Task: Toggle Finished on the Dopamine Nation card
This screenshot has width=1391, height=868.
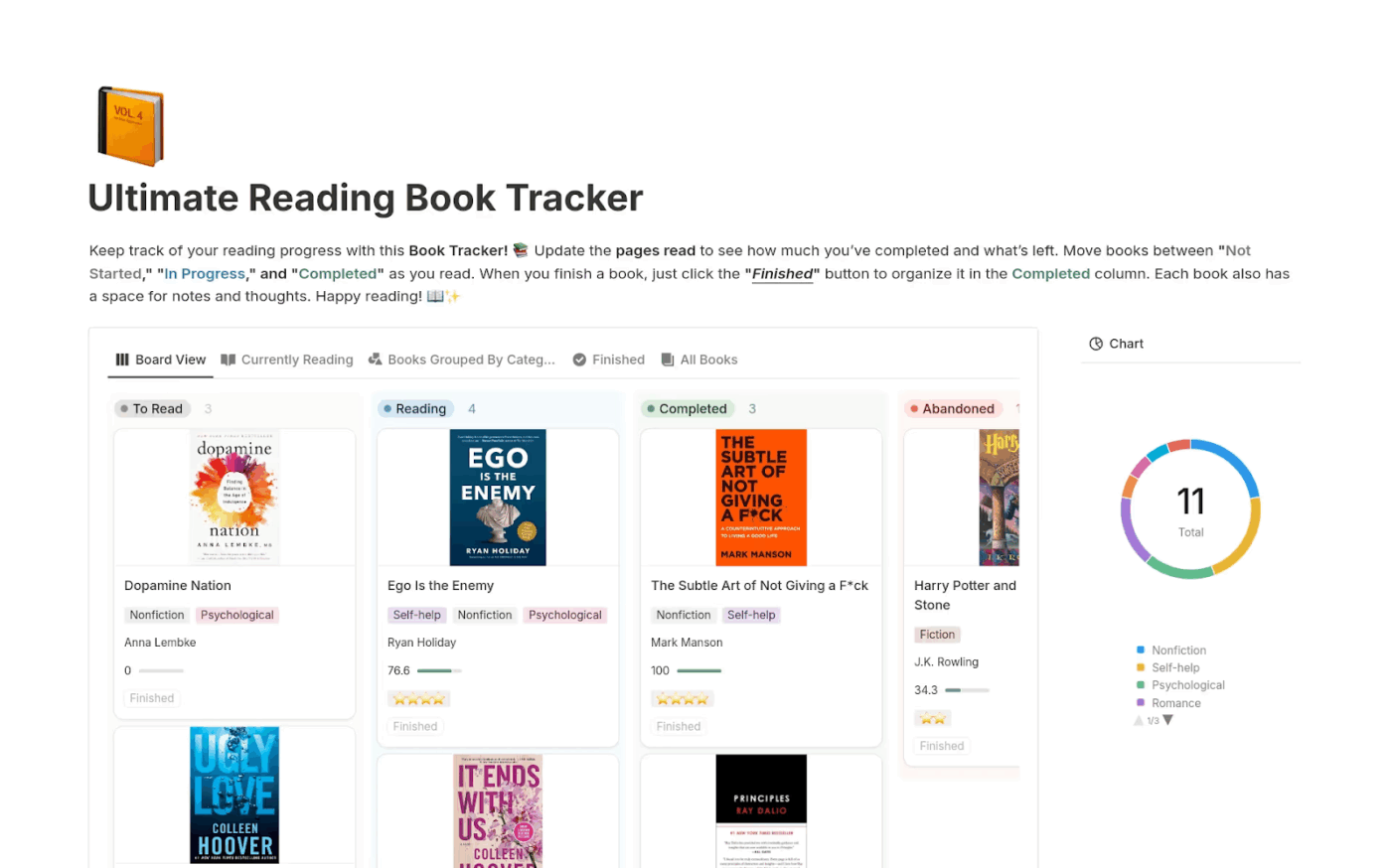Action: [x=151, y=698]
